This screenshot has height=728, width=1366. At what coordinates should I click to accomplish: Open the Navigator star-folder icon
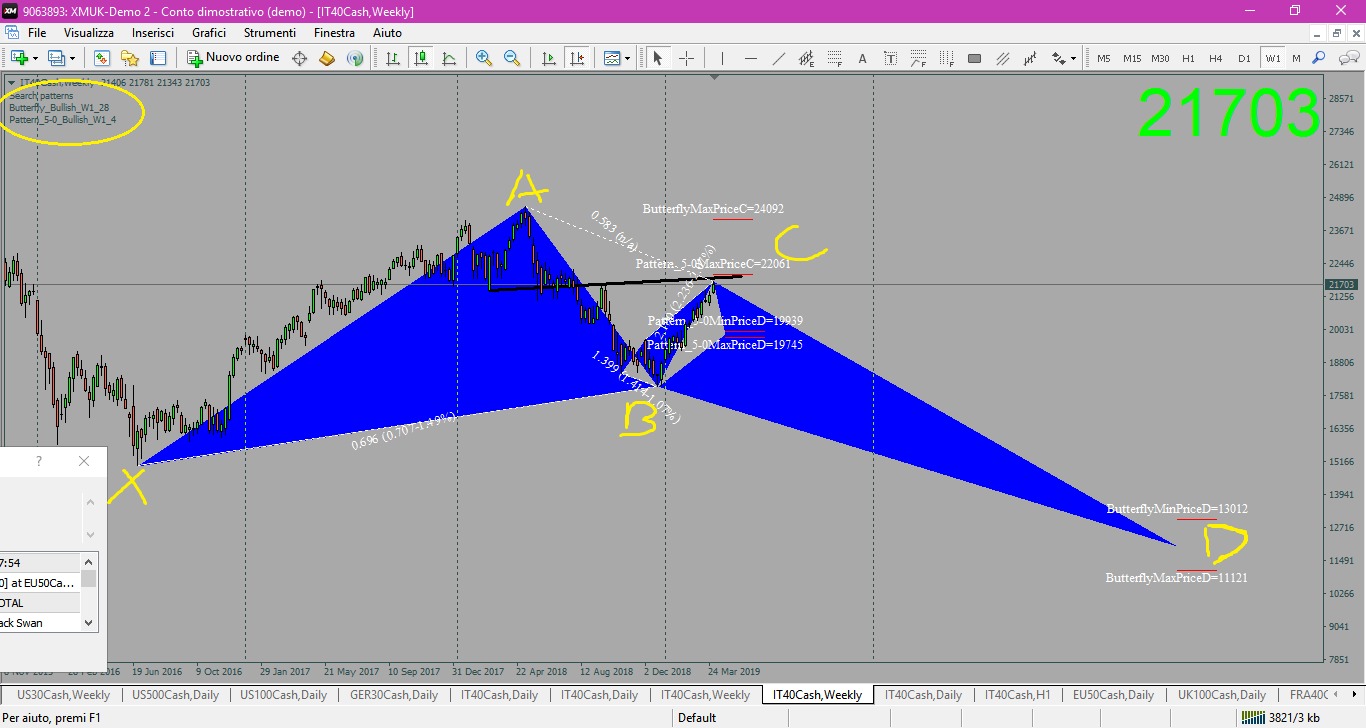click(x=130, y=58)
